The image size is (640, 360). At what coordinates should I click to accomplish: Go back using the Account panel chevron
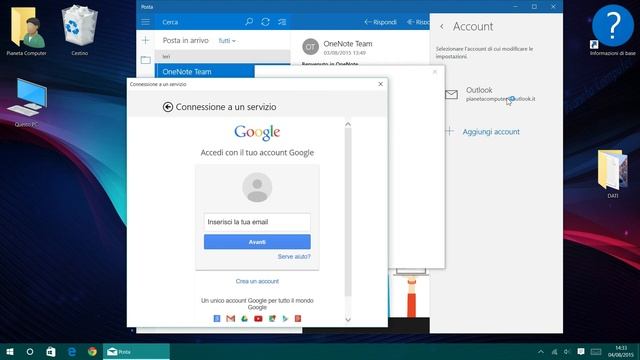tap(442, 27)
